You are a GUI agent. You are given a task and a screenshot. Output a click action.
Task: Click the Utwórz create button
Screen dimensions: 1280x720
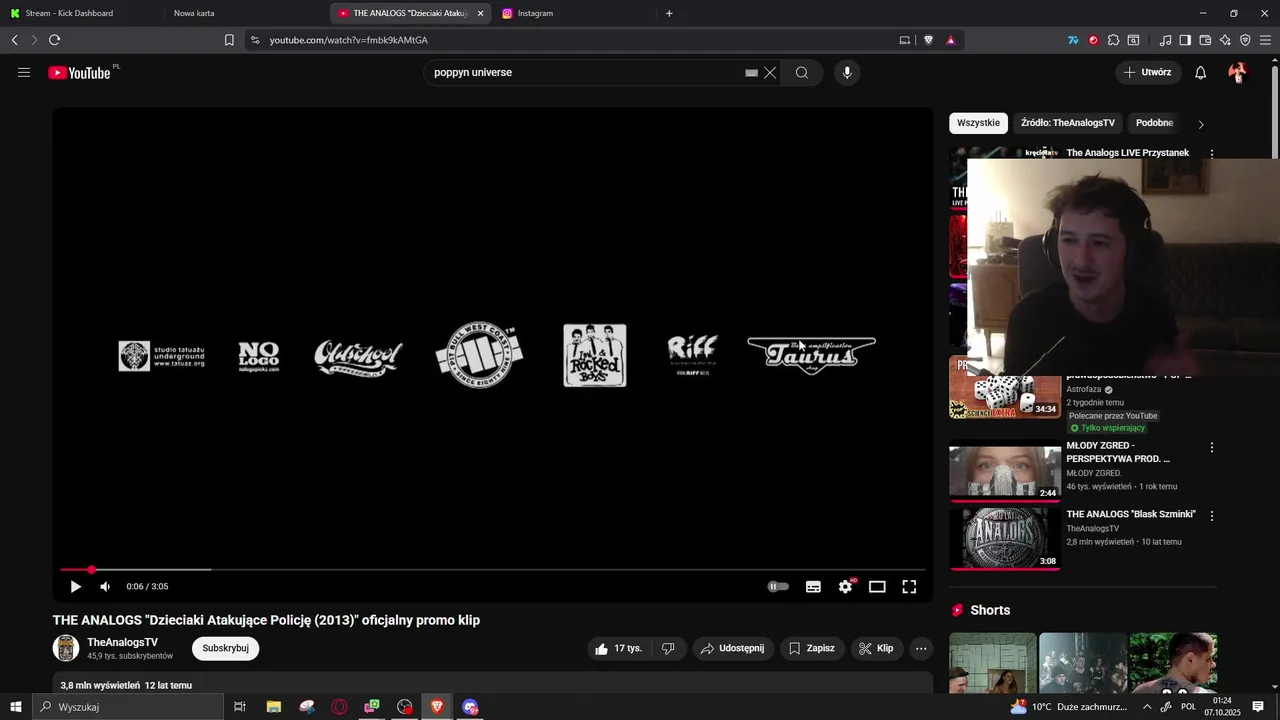(1148, 72)
